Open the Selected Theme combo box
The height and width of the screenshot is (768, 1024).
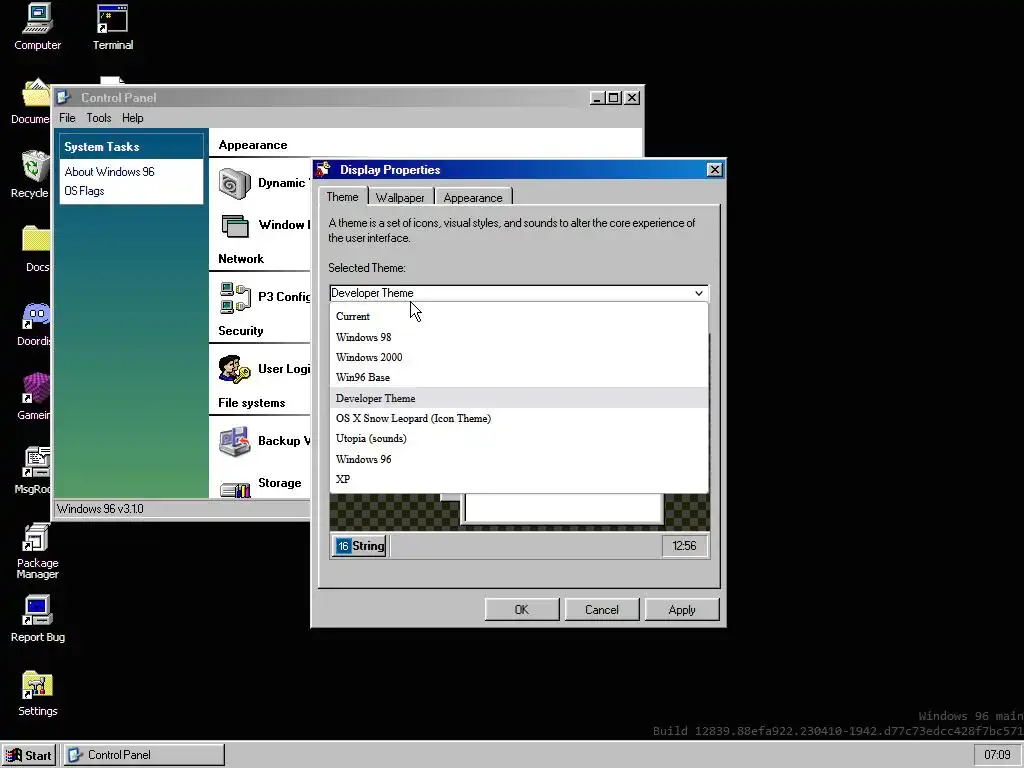pyautogui.click(x=519, y=293)
